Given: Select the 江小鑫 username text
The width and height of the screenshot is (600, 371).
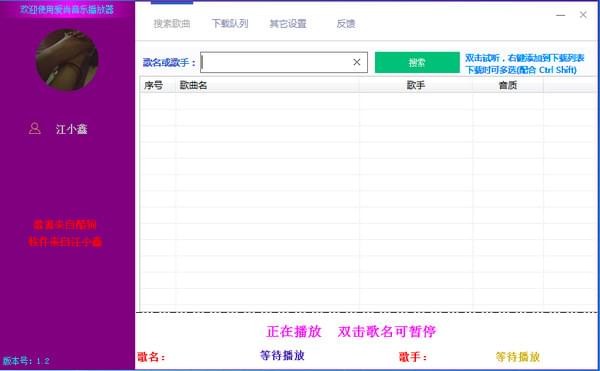Looking at the screenshot, I should click(72, 129).
